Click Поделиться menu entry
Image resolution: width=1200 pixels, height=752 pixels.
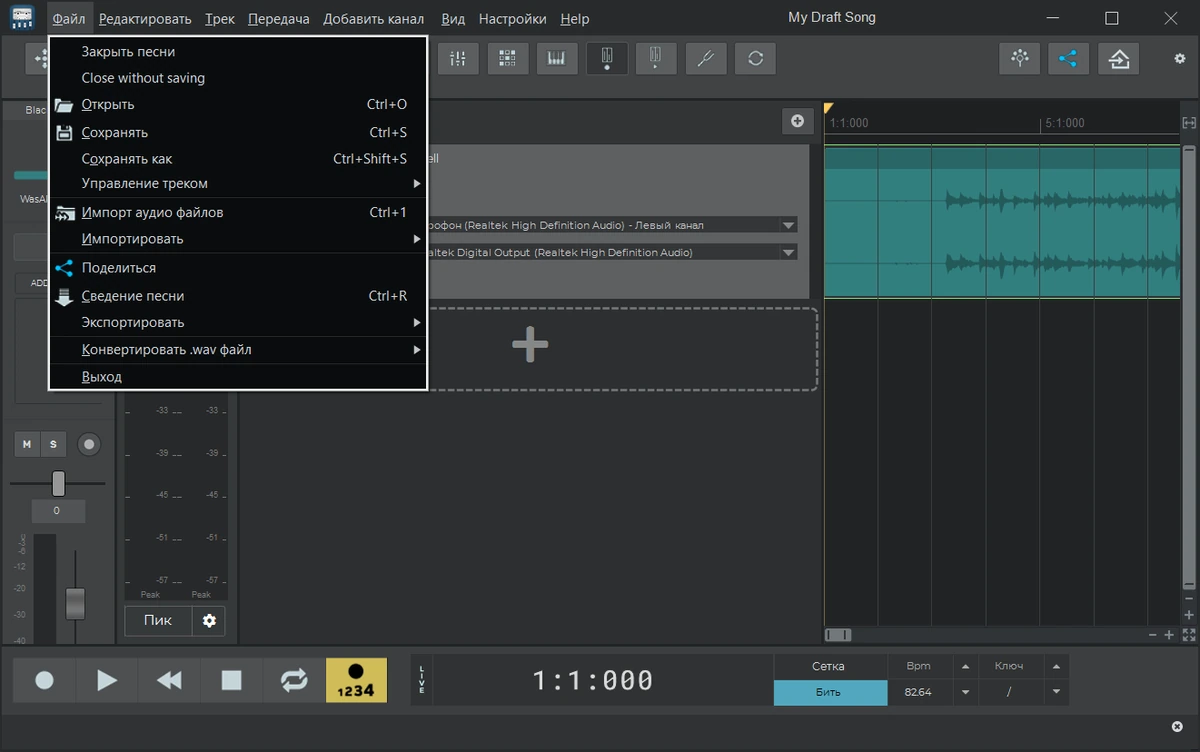tap(238, 268)
